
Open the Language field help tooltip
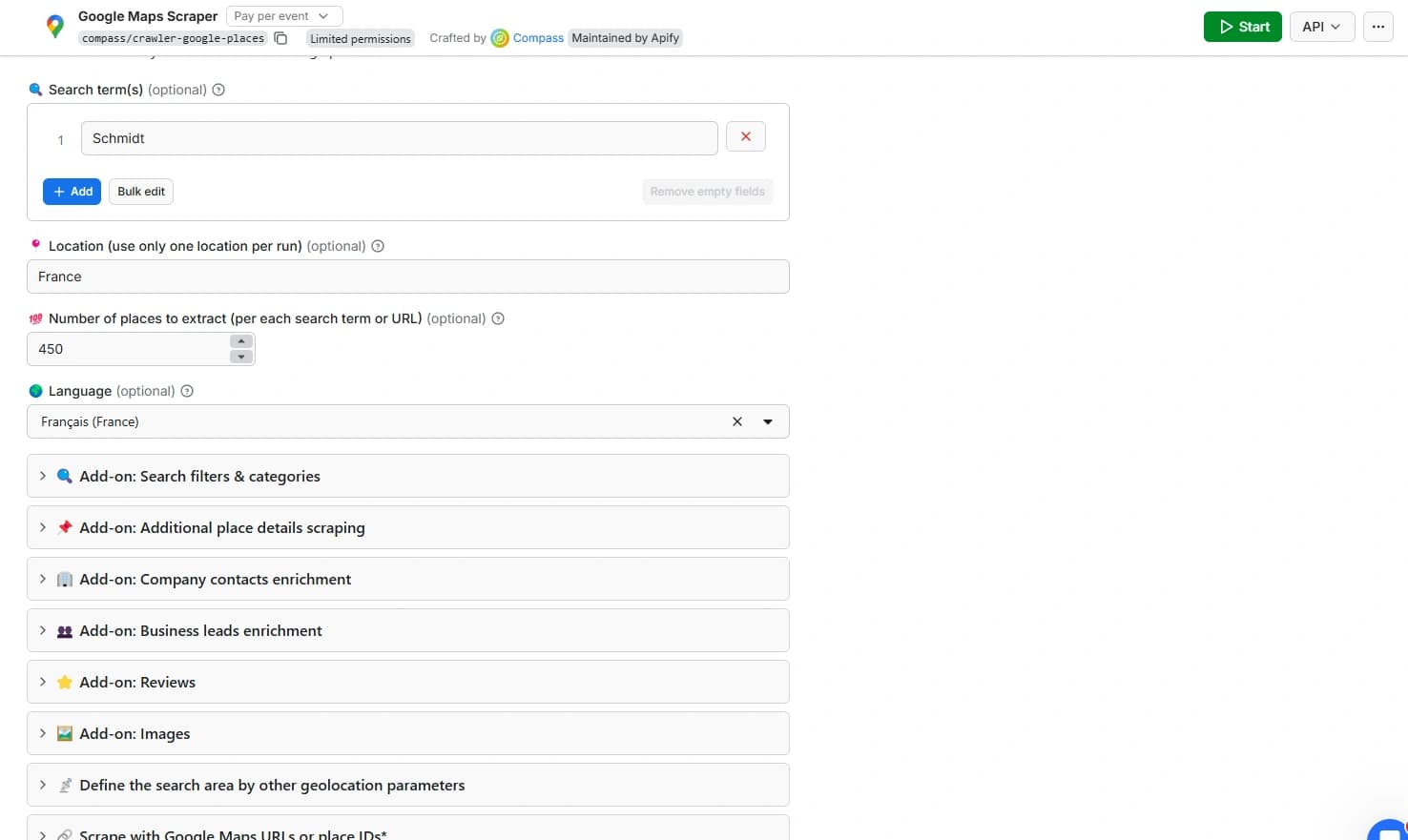tap(187, 390)
